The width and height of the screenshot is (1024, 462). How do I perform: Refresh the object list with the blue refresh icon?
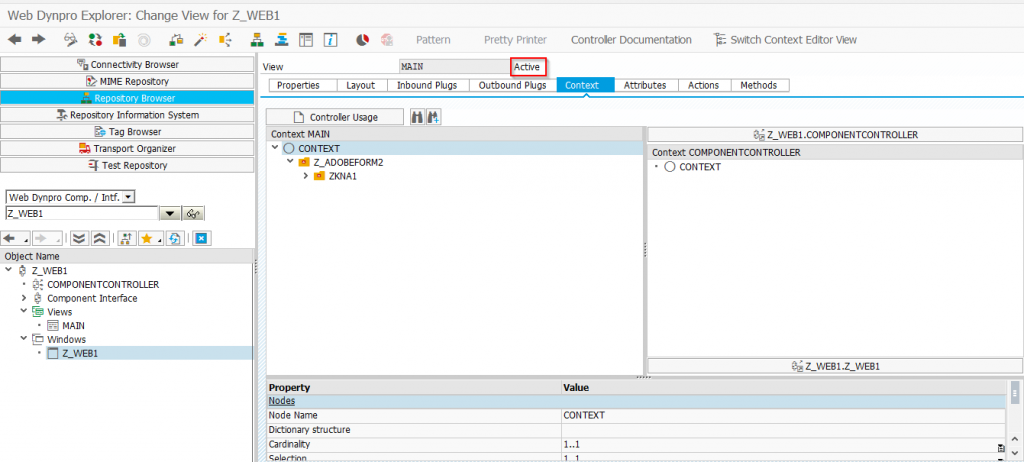click(174, 239)
